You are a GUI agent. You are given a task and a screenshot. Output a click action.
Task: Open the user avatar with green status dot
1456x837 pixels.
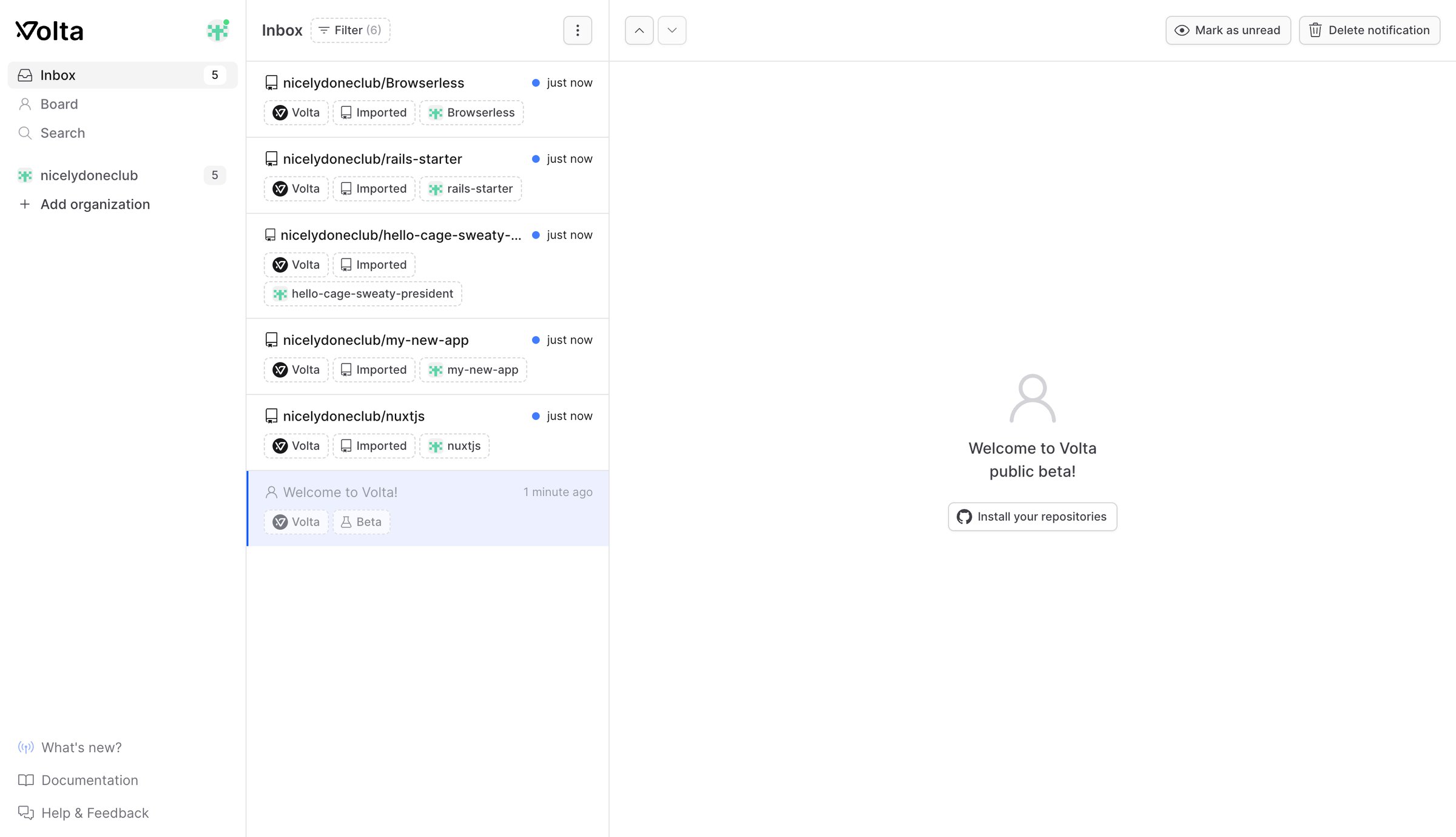coord(218,30)
